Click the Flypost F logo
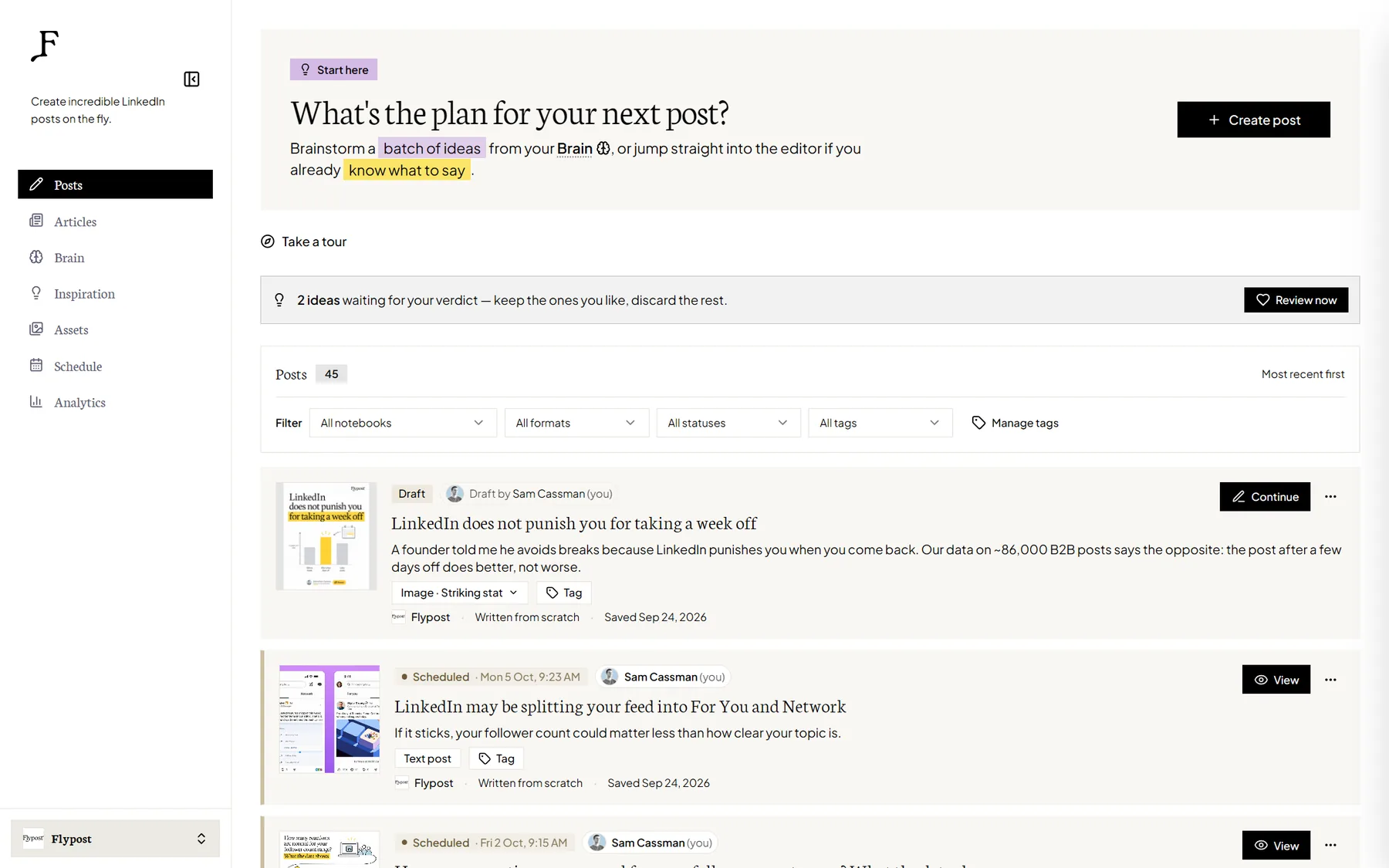This screenshot has width=1389, height=868. pos(45,46)
